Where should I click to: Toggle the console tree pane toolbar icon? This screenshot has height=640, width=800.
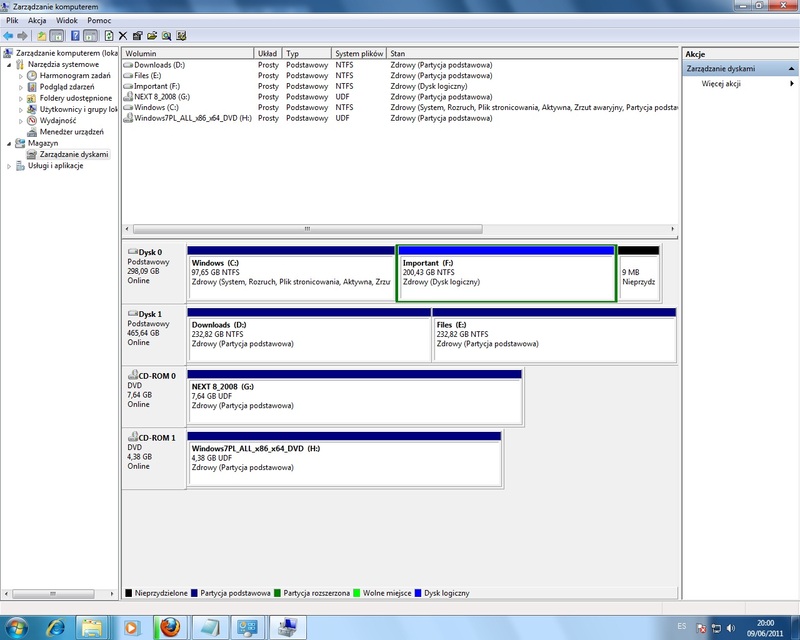pyautogui.click(x=57, y=36)
